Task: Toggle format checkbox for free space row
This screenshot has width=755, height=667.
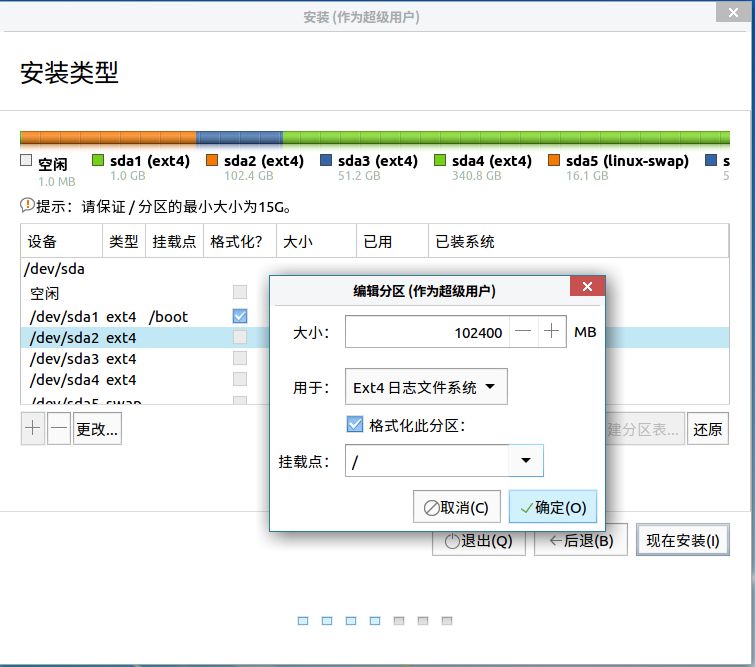Action: [x=240, y=292]
